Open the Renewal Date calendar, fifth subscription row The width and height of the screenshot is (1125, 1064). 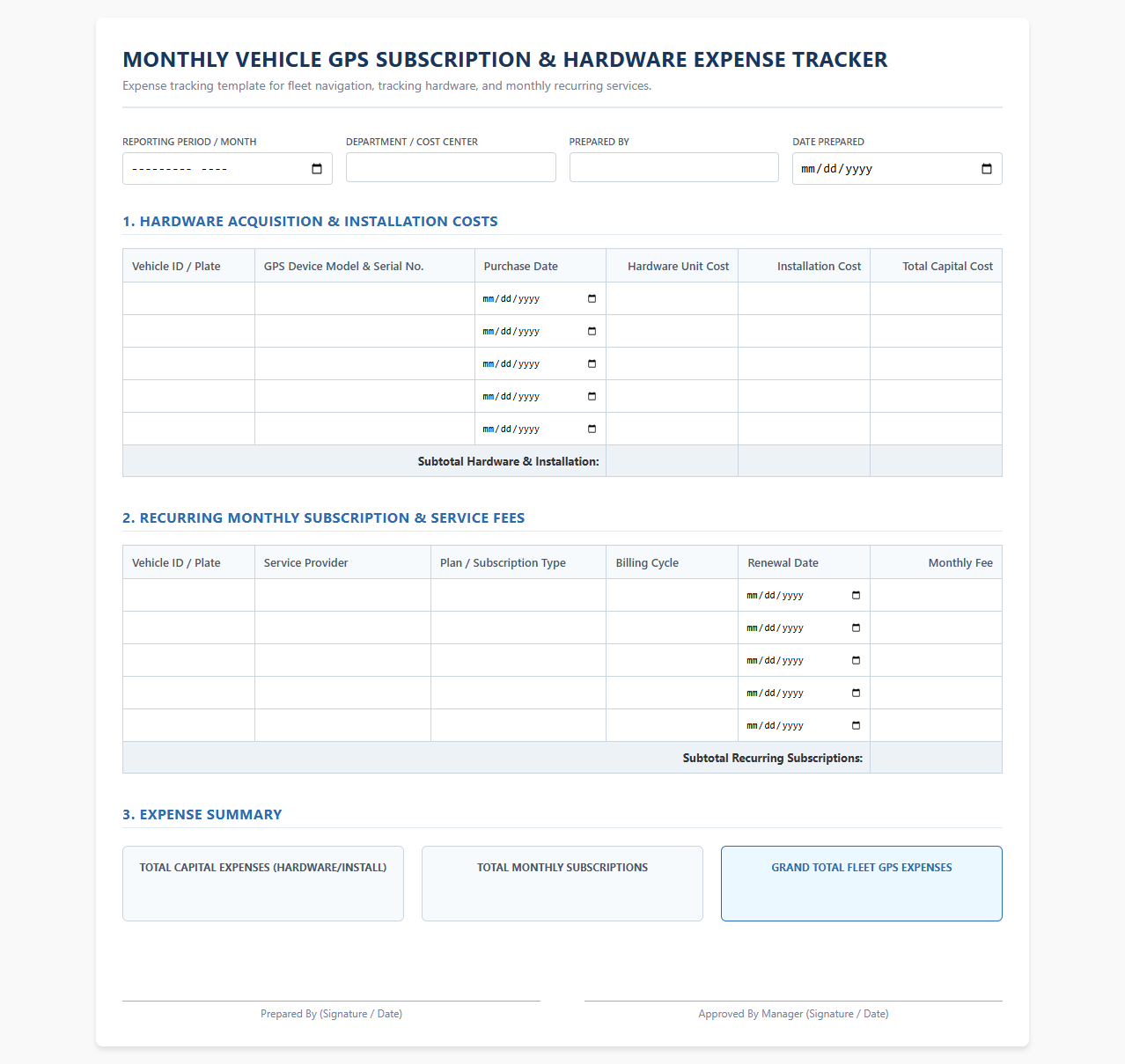tap(856, 726)
